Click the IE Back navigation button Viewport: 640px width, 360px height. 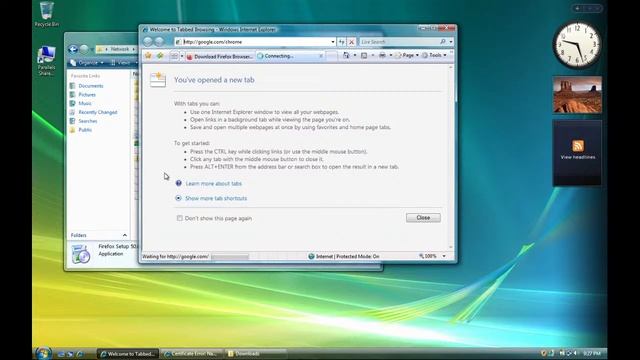click(x=148, y=41)
